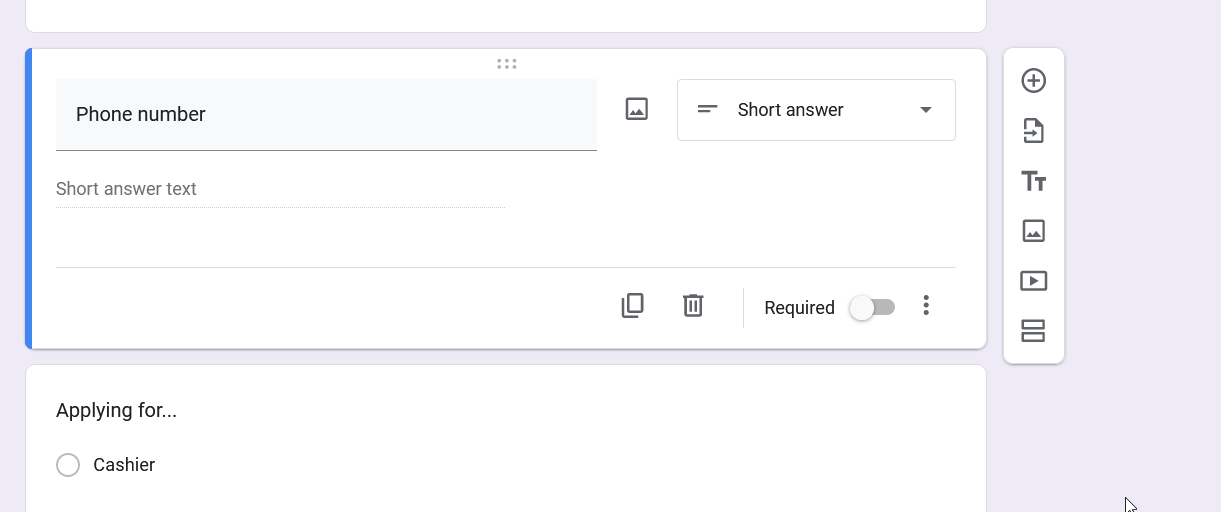Click Add image in the side toolbar
The height and width of the screenshot is (512, 1221).
coord(1033,231)
